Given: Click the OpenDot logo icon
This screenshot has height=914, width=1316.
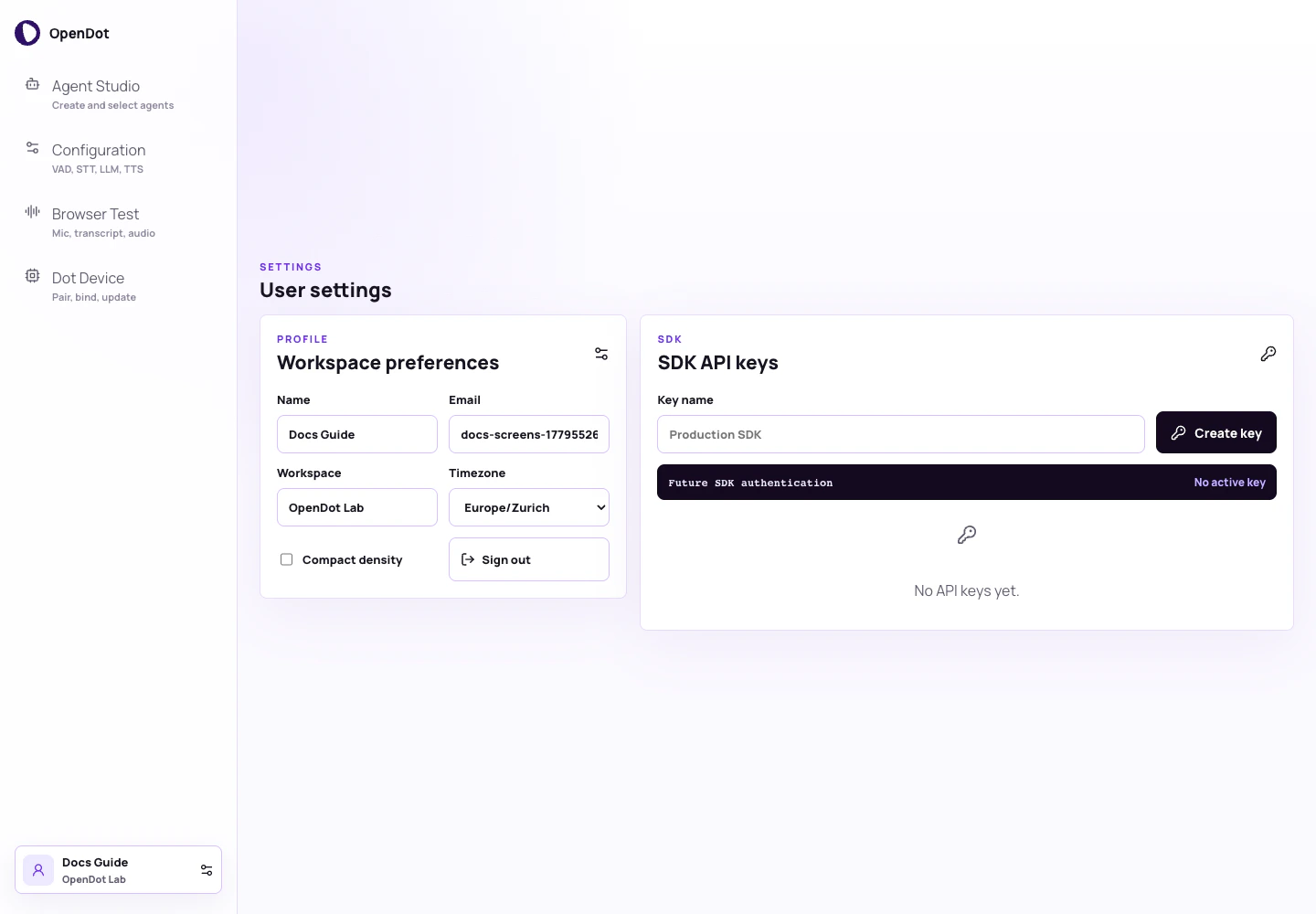Looking at the screenshot, I should point(27,33).
